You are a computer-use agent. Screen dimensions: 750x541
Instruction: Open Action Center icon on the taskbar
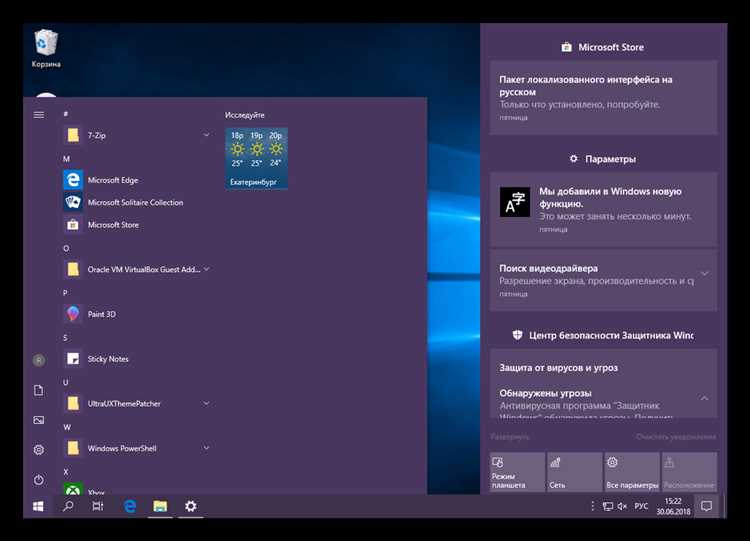[706, 506]
